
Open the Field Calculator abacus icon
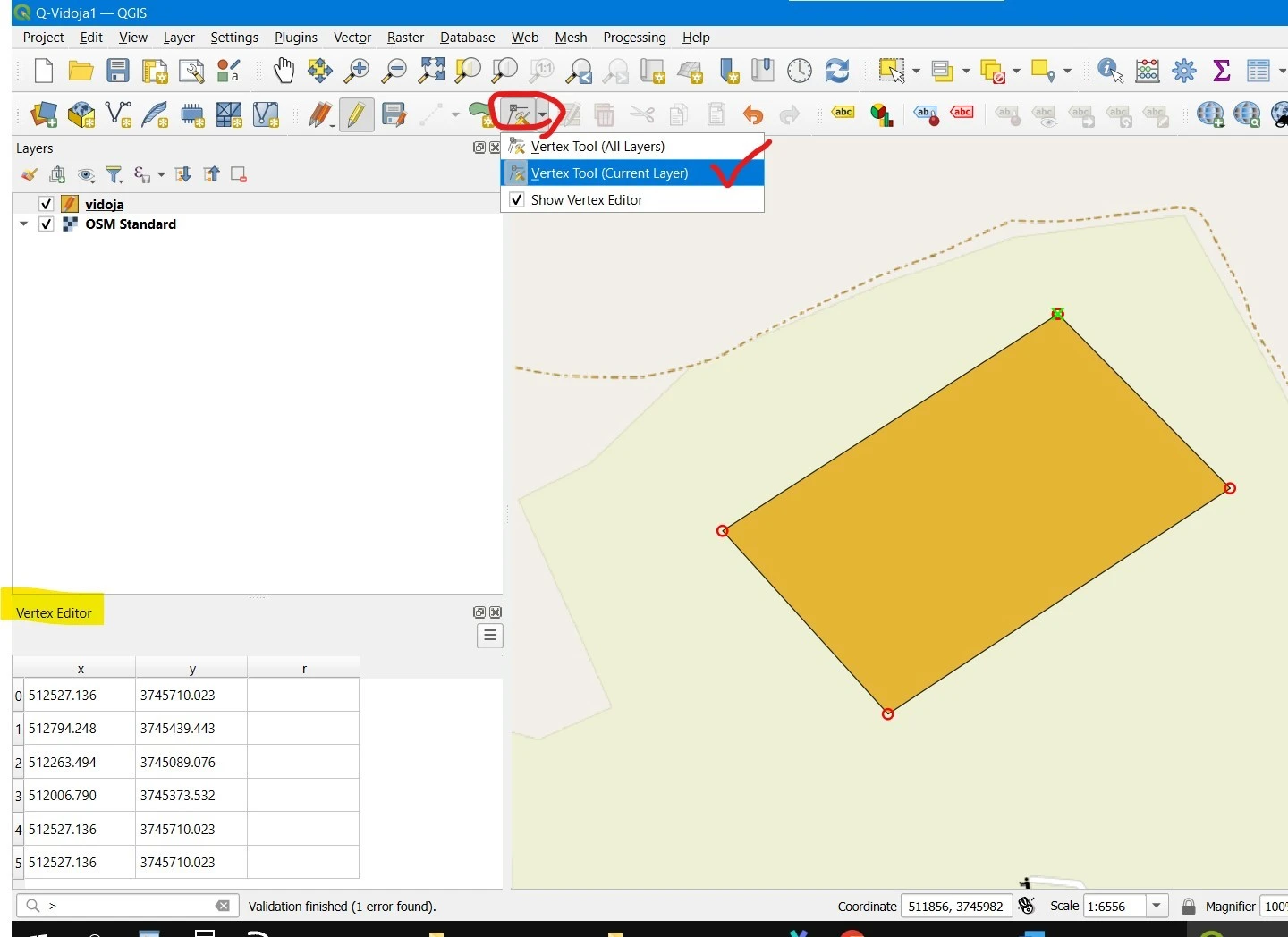click(1148, 71)
